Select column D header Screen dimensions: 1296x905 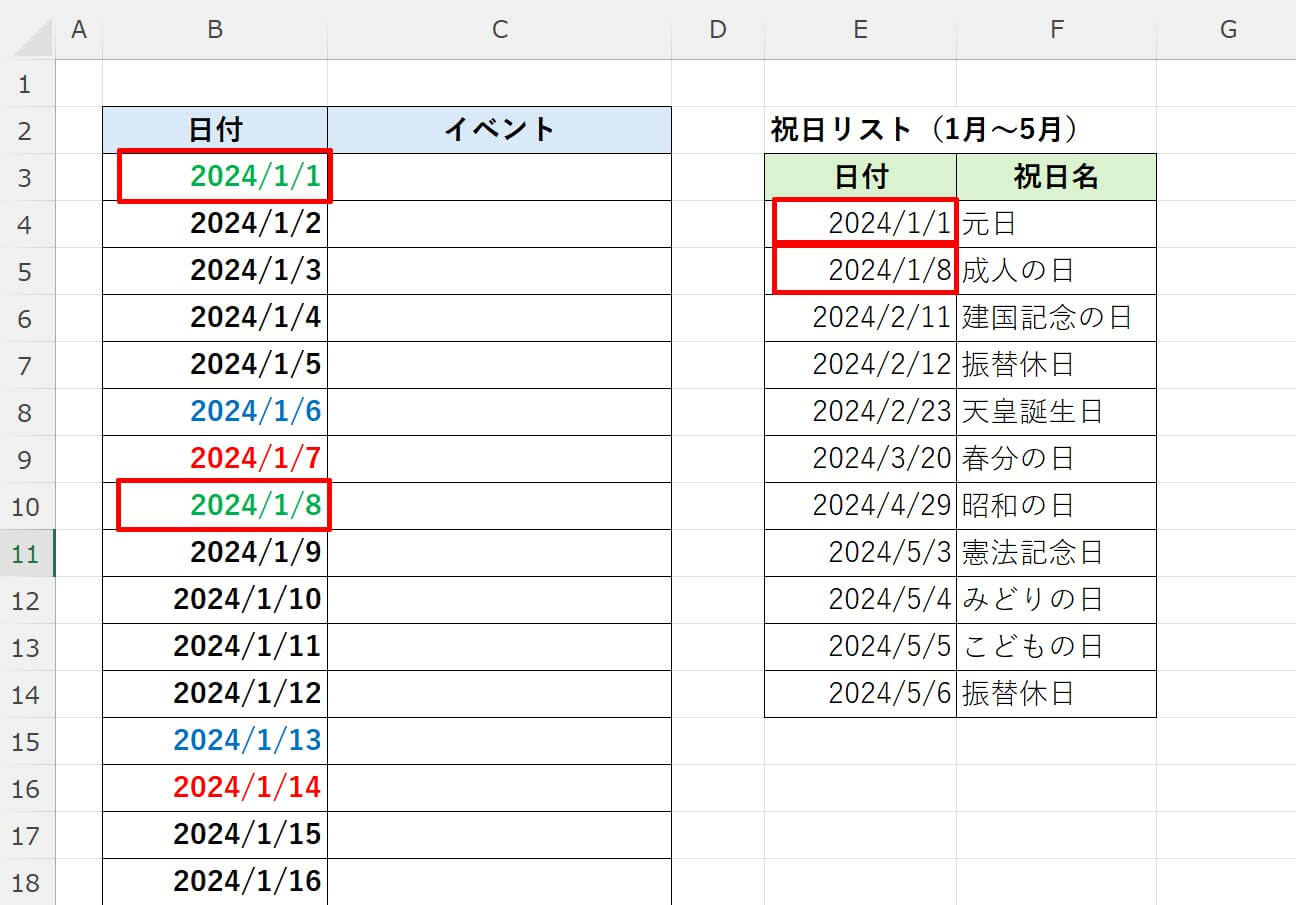(x=718, y=30)
